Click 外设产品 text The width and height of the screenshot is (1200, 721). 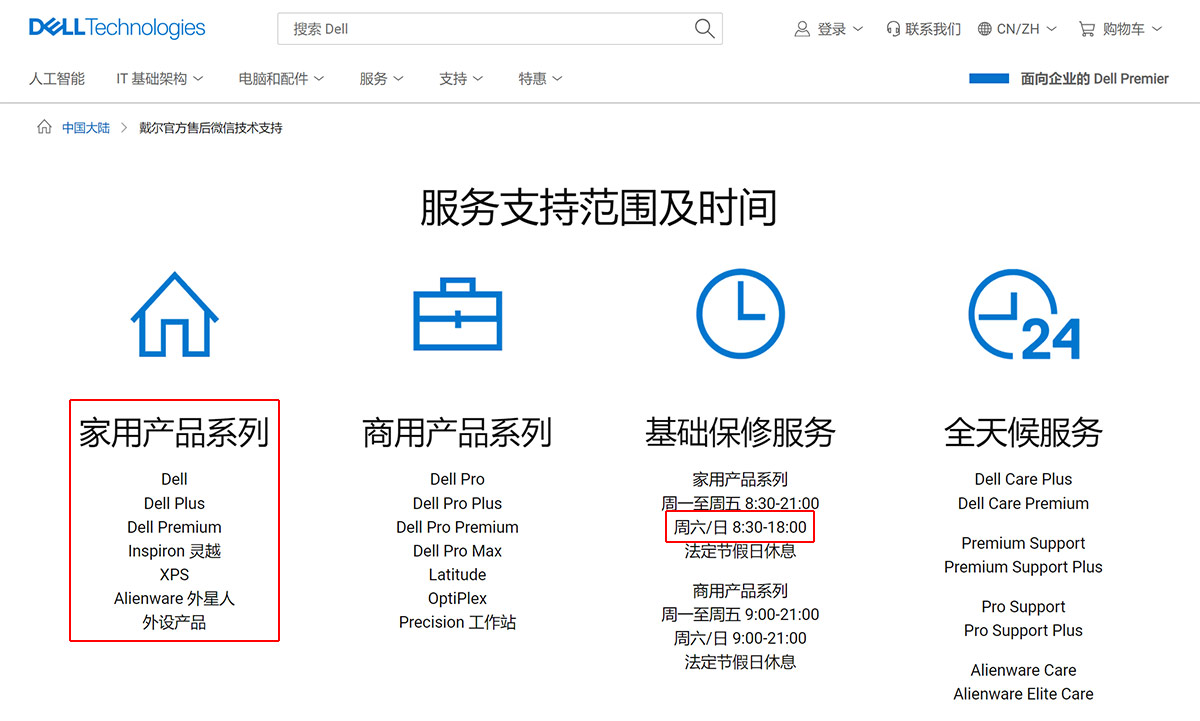pyautogui.click(x=174, y=623)
